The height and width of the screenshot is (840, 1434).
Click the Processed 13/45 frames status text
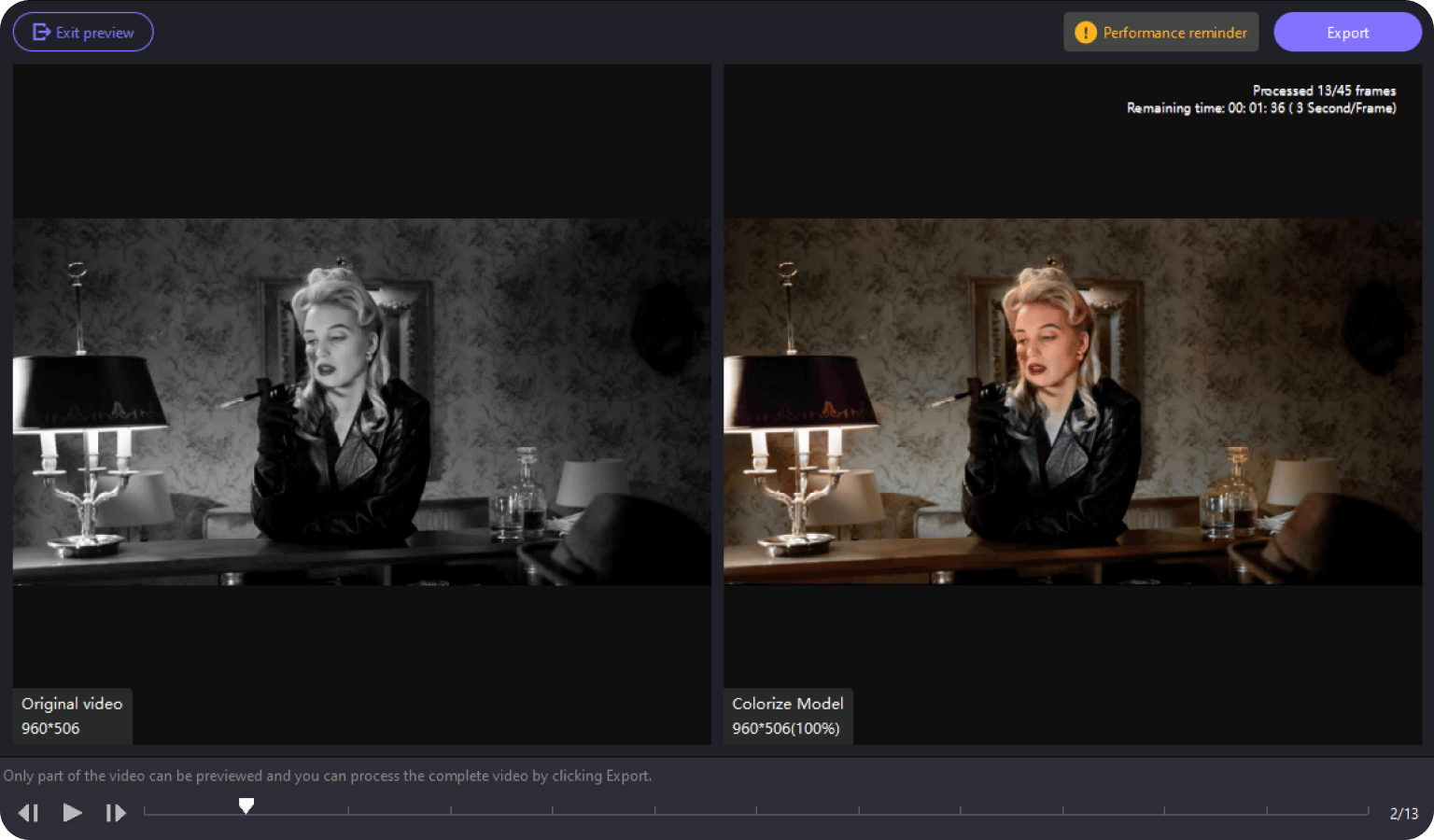click(x=1324, y=91)
